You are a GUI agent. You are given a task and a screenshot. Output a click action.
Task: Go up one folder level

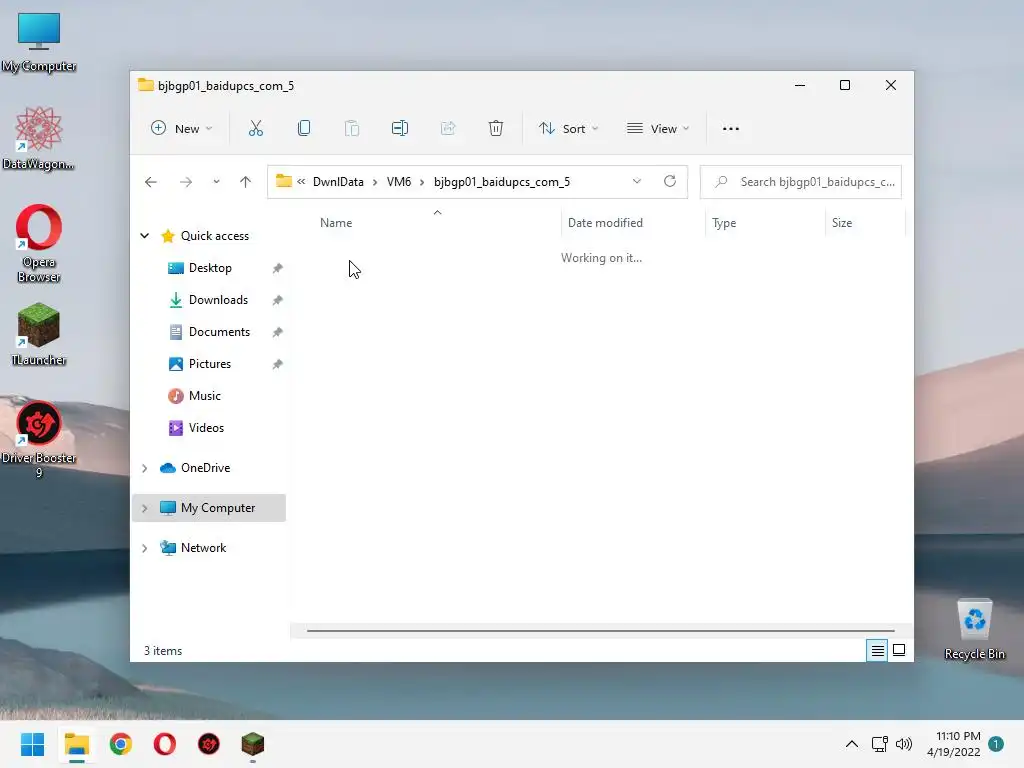(x=246, y=182)
